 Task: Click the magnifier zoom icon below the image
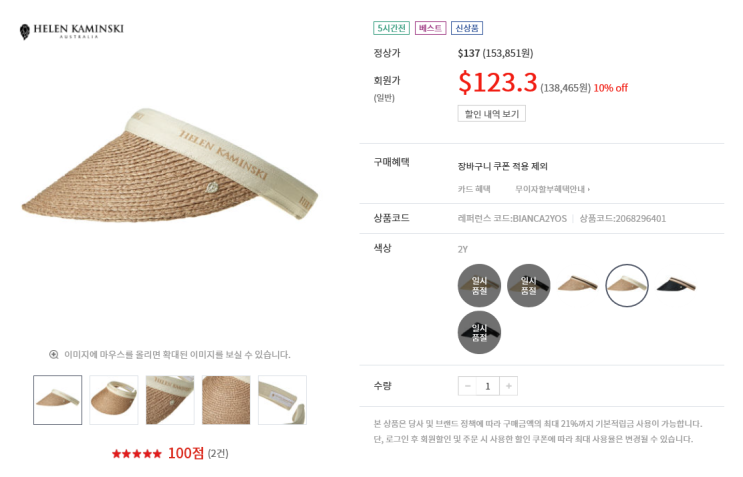(54, 354)
